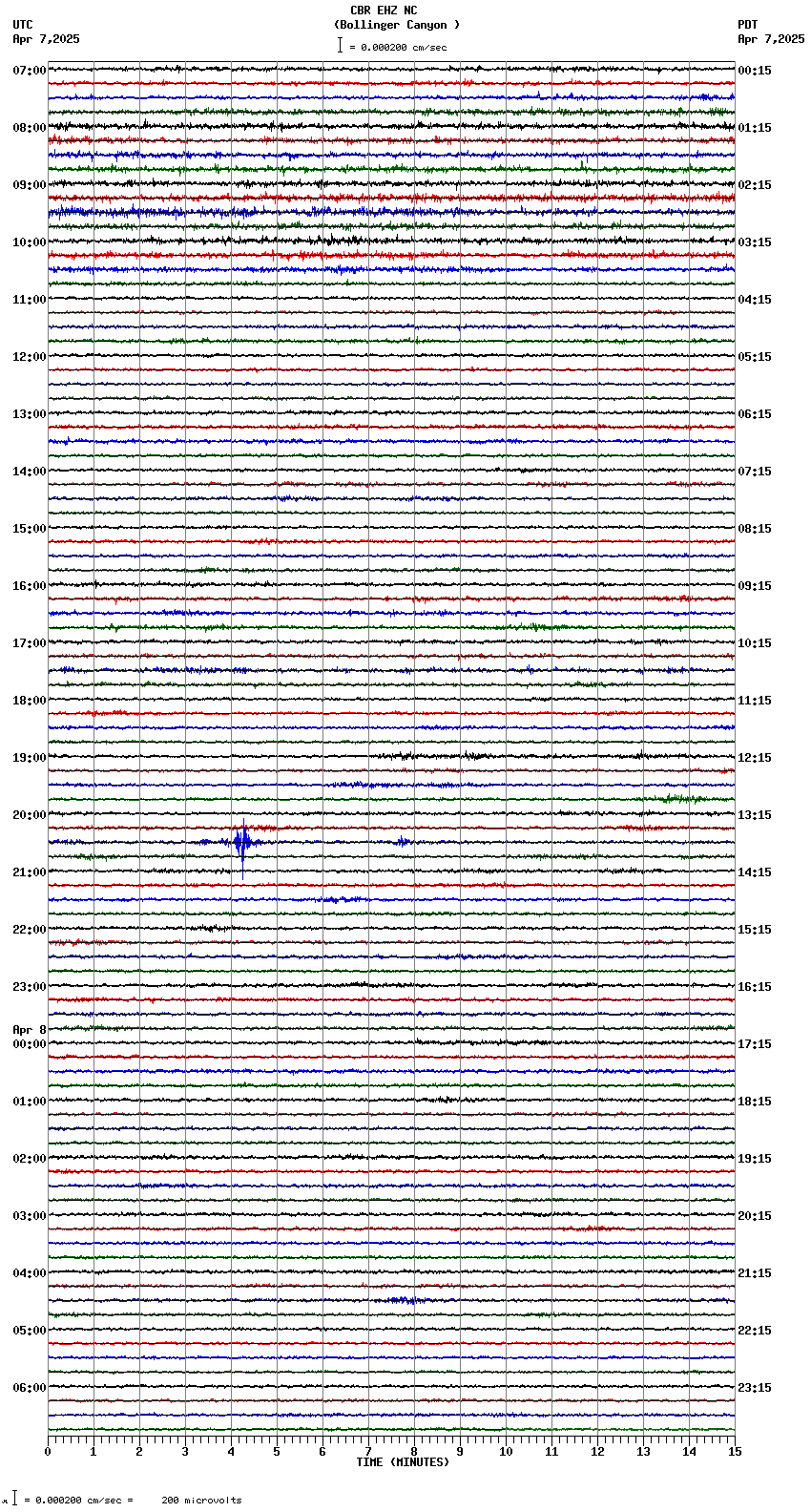Click the '15:15' PDT time label

[x=755, y=930]
